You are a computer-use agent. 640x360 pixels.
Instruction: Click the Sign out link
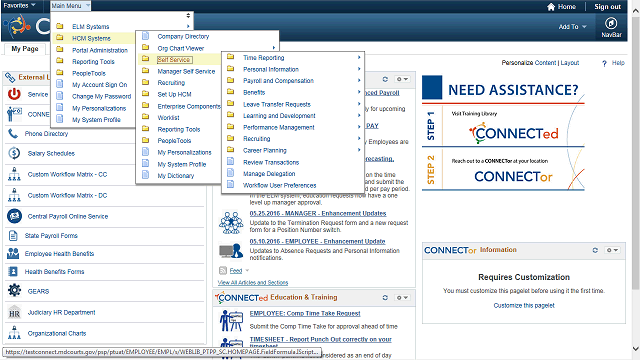(607, 7)
